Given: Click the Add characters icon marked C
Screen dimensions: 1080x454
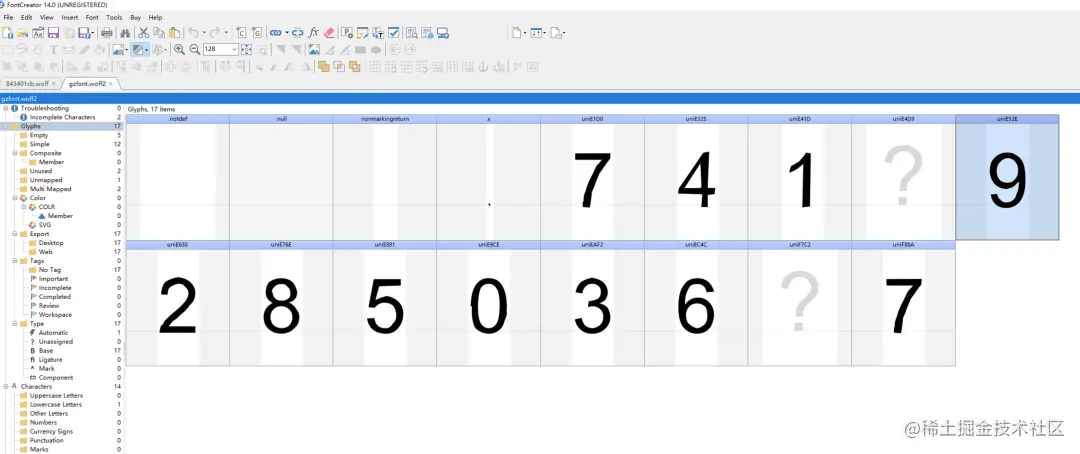Looking at the screenshot, I should (x=241, y=32).
